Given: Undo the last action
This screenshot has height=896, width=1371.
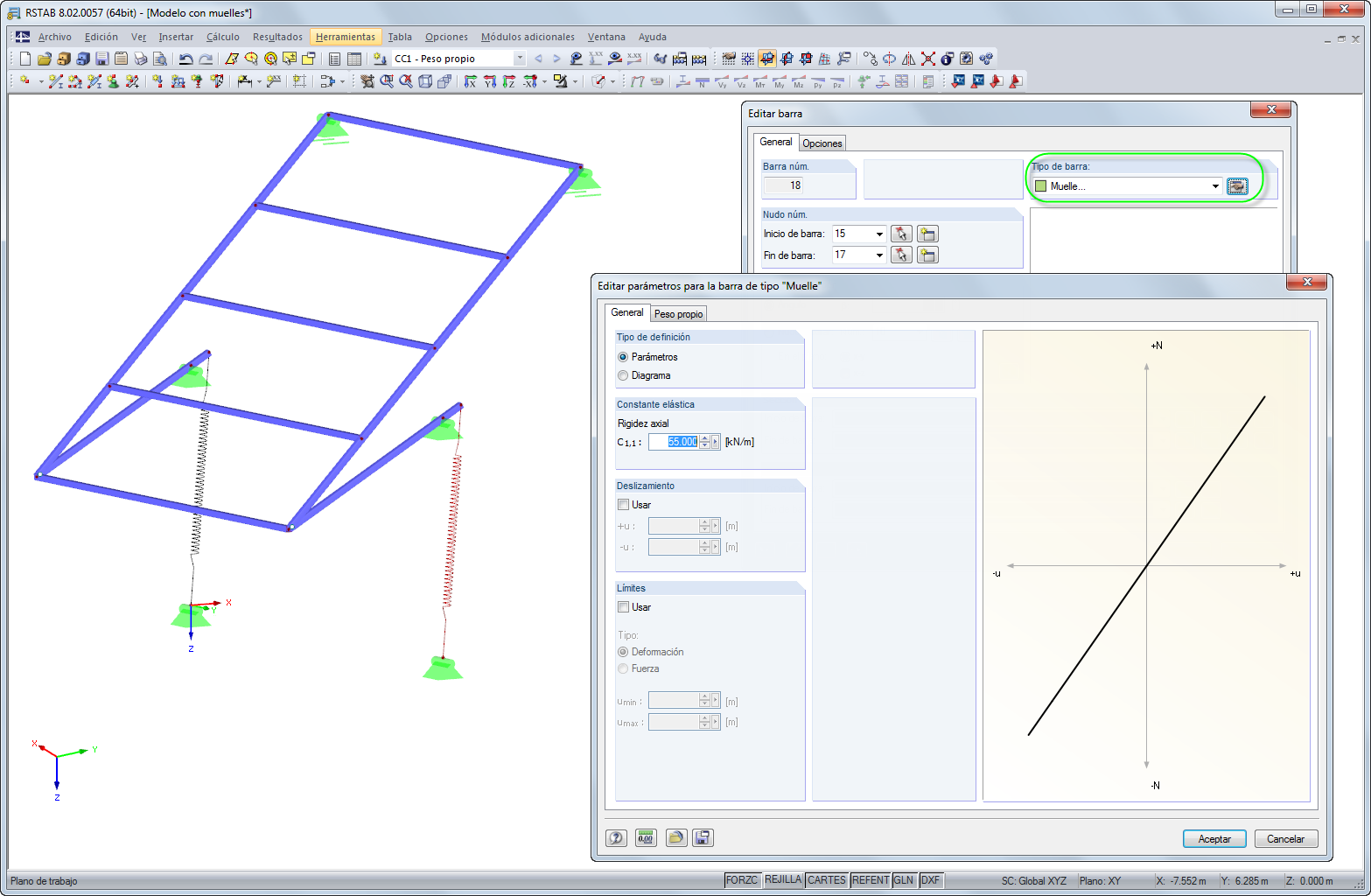Looking at the screenshot, I should (x=185, y=59).
